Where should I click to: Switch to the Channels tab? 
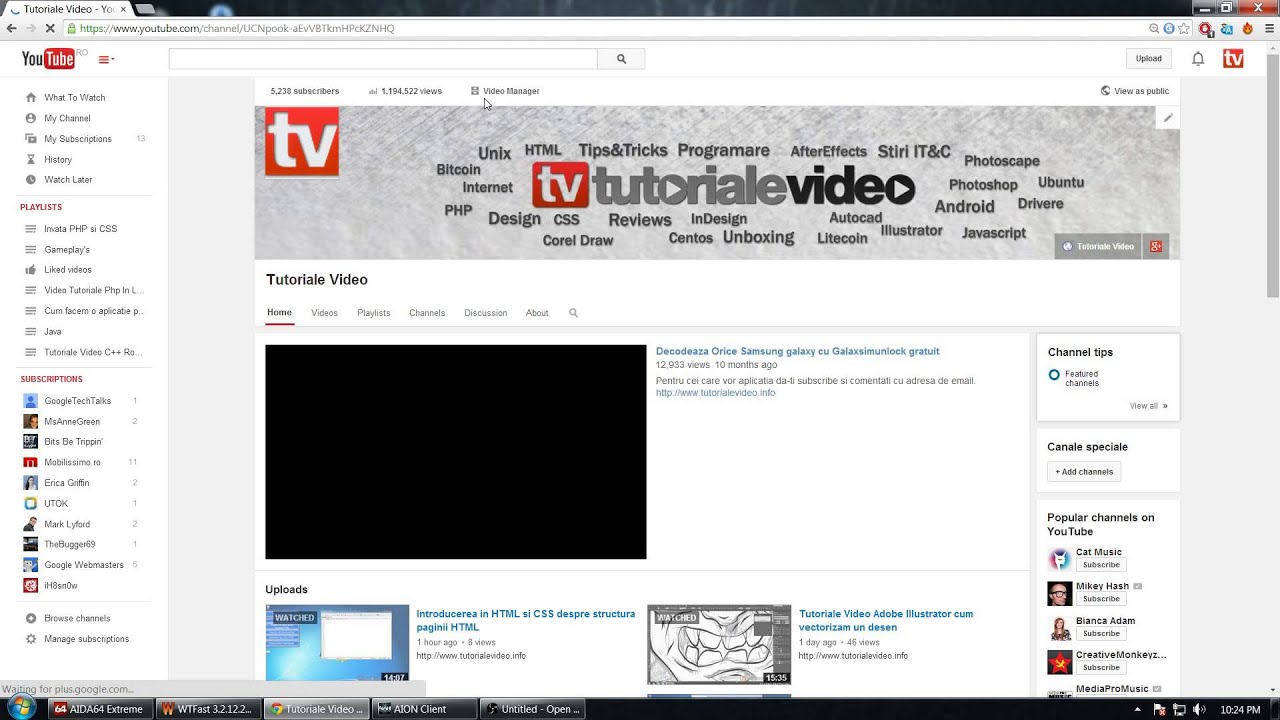427,313
